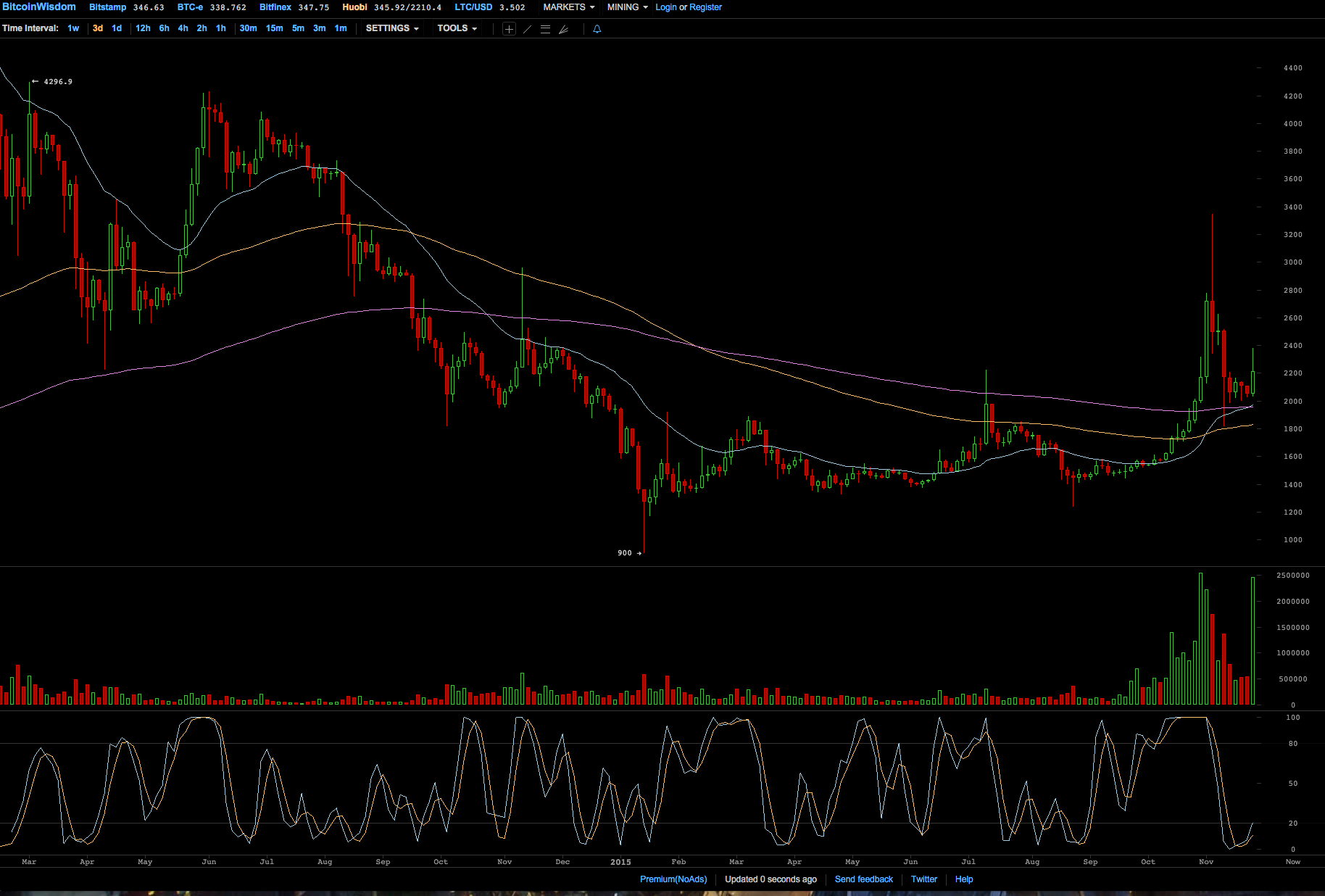Select the horizontal lines drawing tool
The image size is (1325, 896).
[545, 29]
